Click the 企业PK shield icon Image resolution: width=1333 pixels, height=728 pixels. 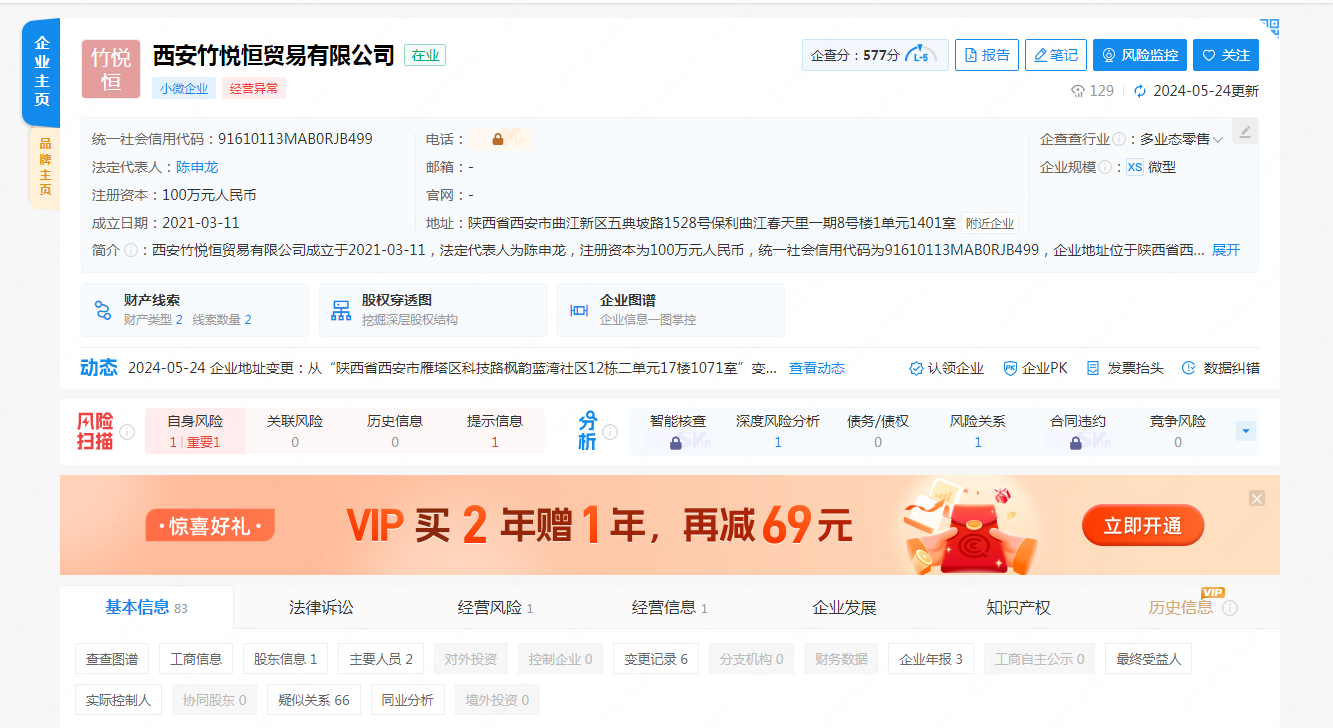coord(1010,368)
